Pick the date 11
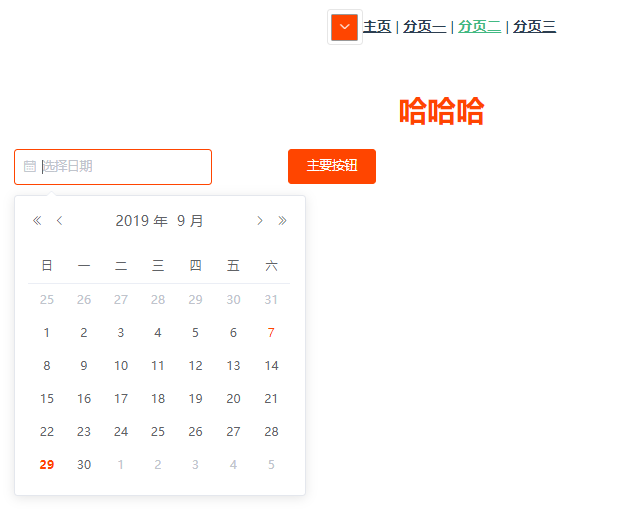 158,366
